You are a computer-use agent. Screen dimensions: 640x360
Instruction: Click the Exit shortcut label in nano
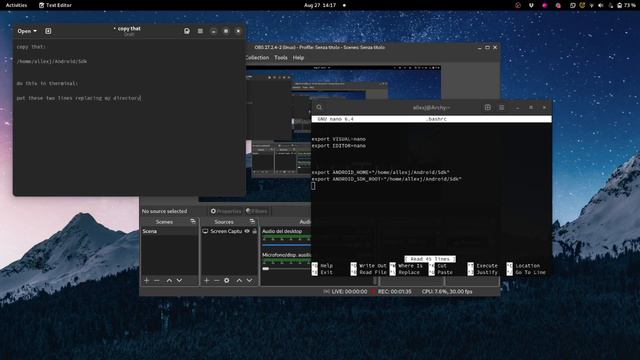(x=327, y=272)
